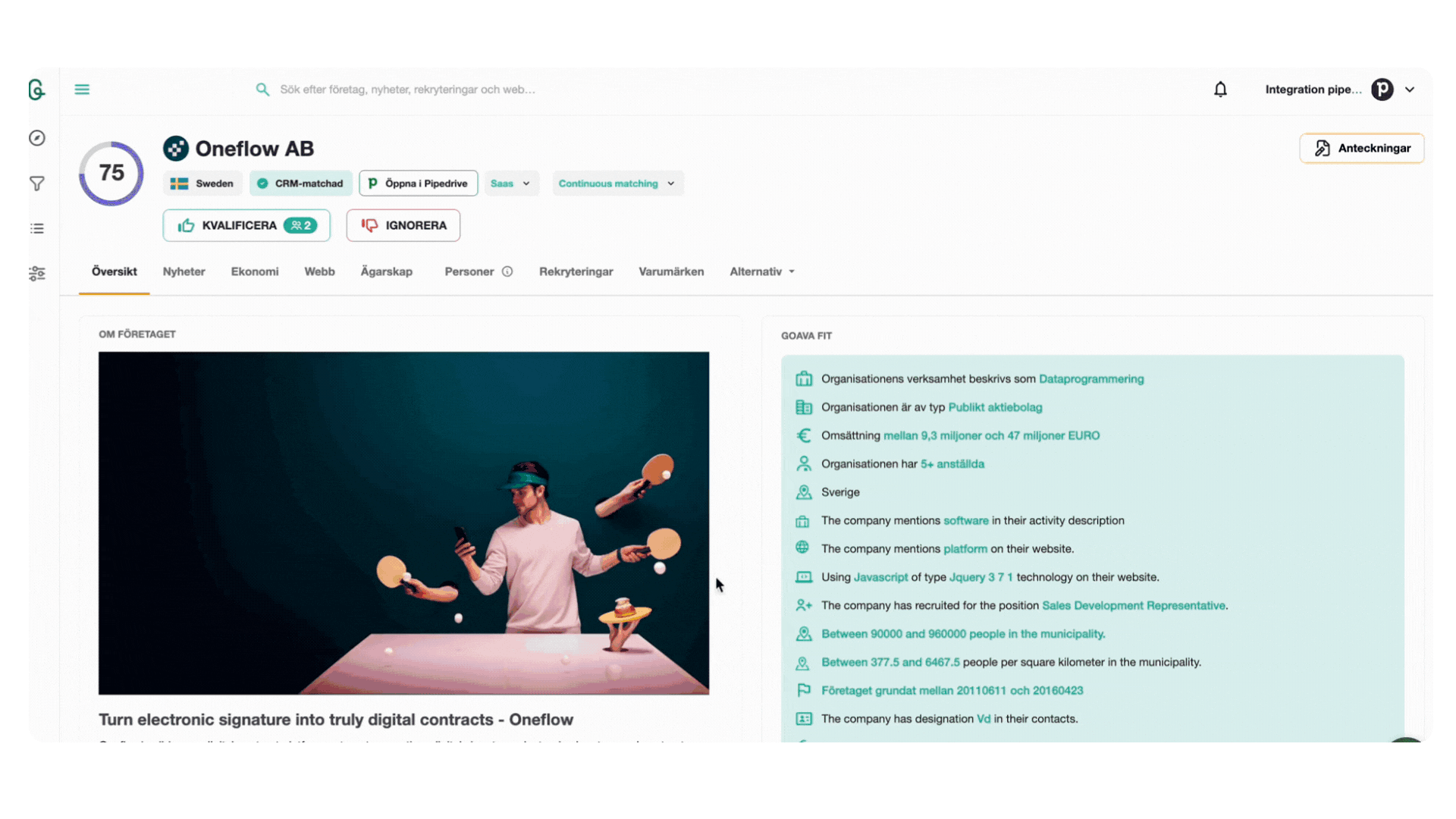The height and width of the screenshot is (819, 1456).
Task: Open notifications bell
Action: pyautogui.click(x=1220, y=89)
